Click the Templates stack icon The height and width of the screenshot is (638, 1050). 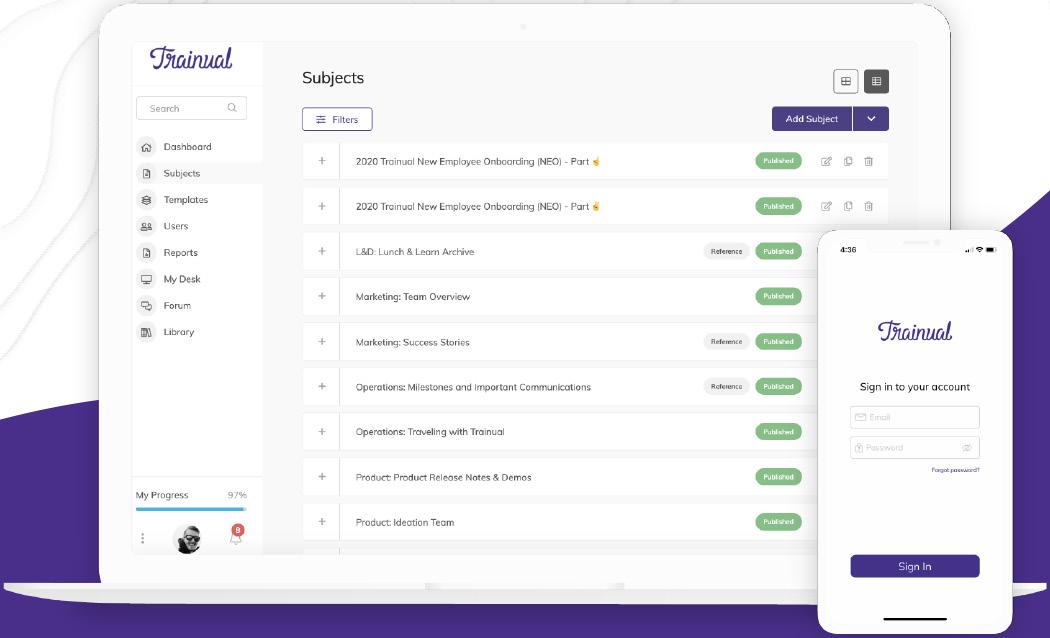(146, 200)
